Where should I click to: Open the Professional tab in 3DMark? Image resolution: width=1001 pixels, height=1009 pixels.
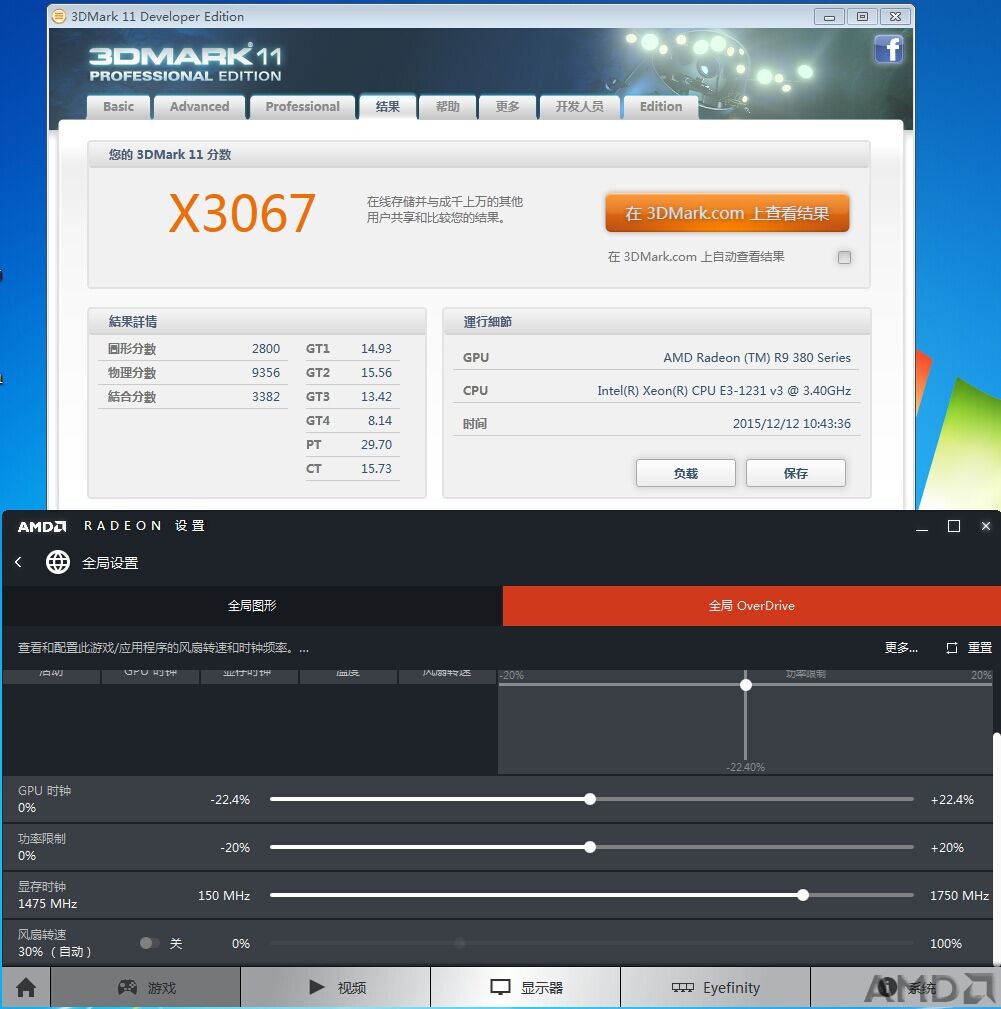[302, 107]
